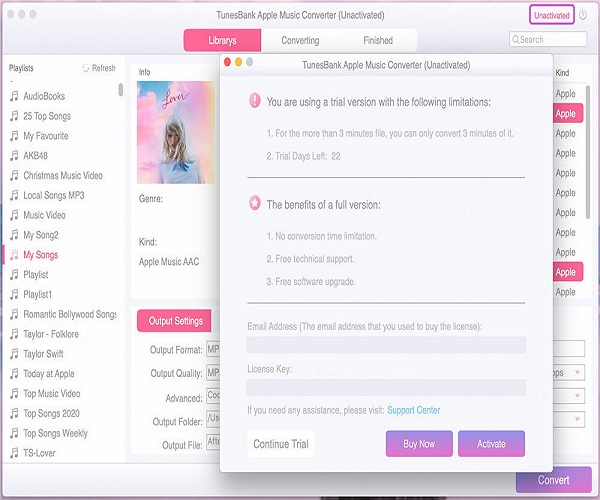The width and height of the screenshot is (600, 500).
Task: Click the Unactivated button
Action: click(x=552, y=15)
